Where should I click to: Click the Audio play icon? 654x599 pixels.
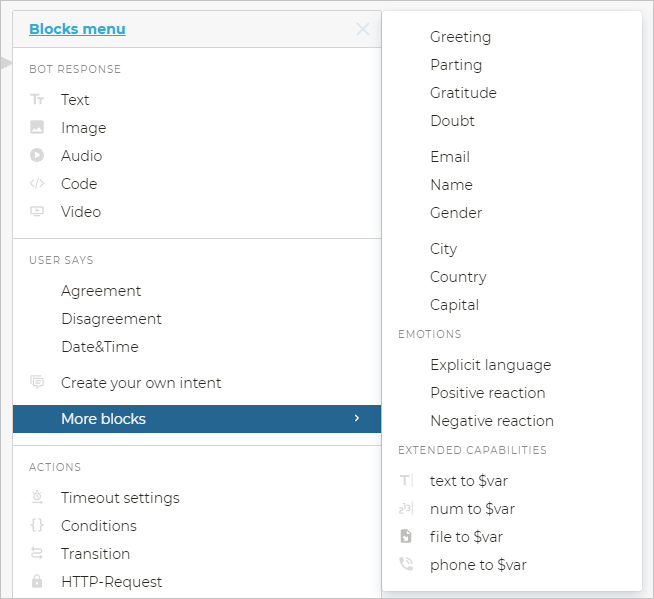coord(37,156)
